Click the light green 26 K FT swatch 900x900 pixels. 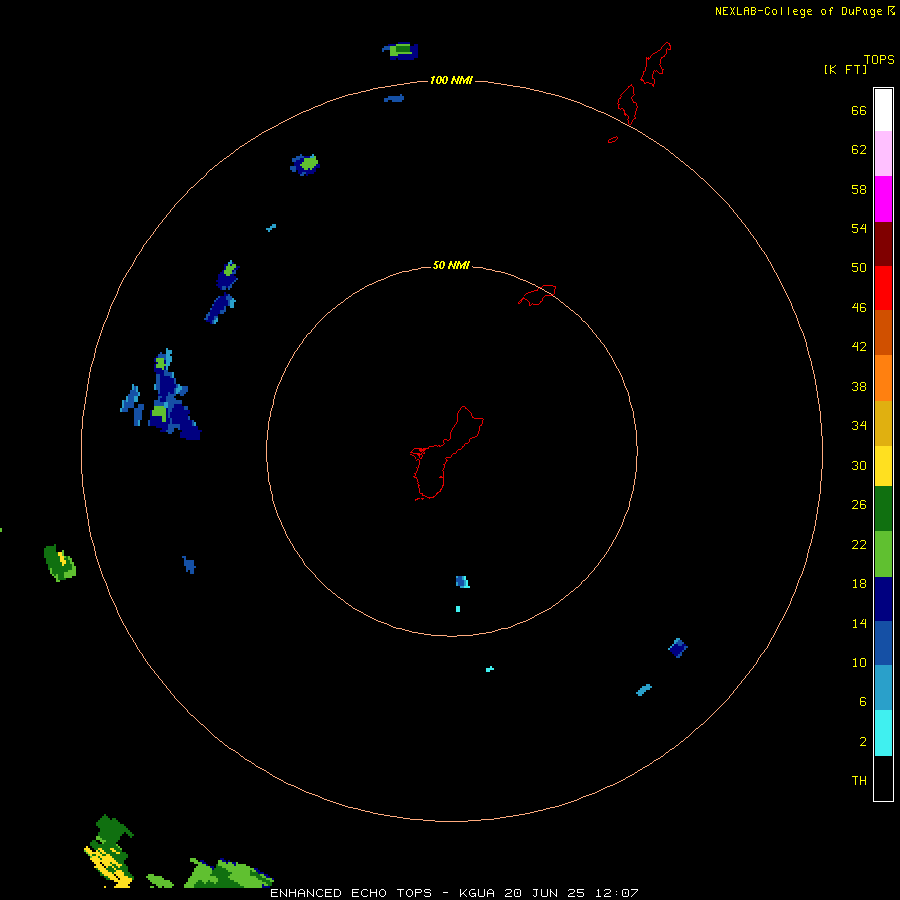pyautogui.click(x=883, y=554)
